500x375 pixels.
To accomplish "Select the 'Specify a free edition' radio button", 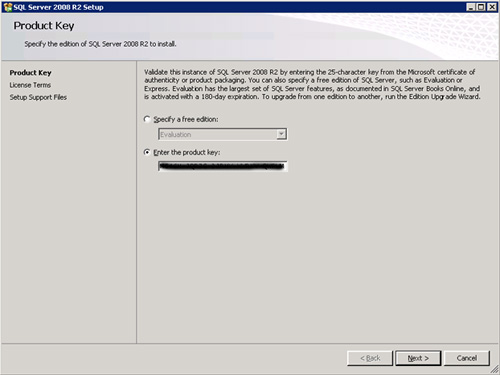I will click(147, 119).
